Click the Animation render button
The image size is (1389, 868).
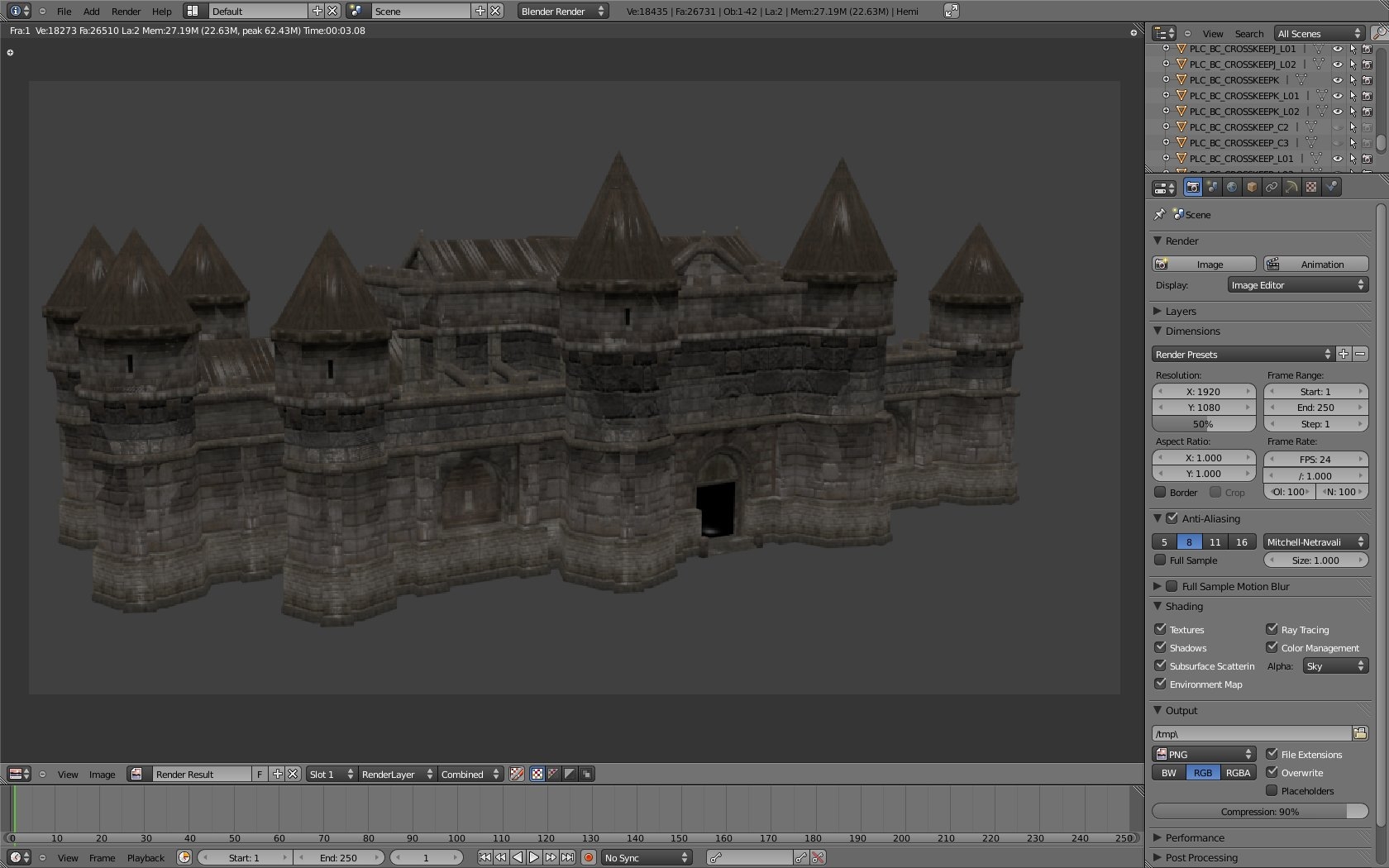[1315, 265]
